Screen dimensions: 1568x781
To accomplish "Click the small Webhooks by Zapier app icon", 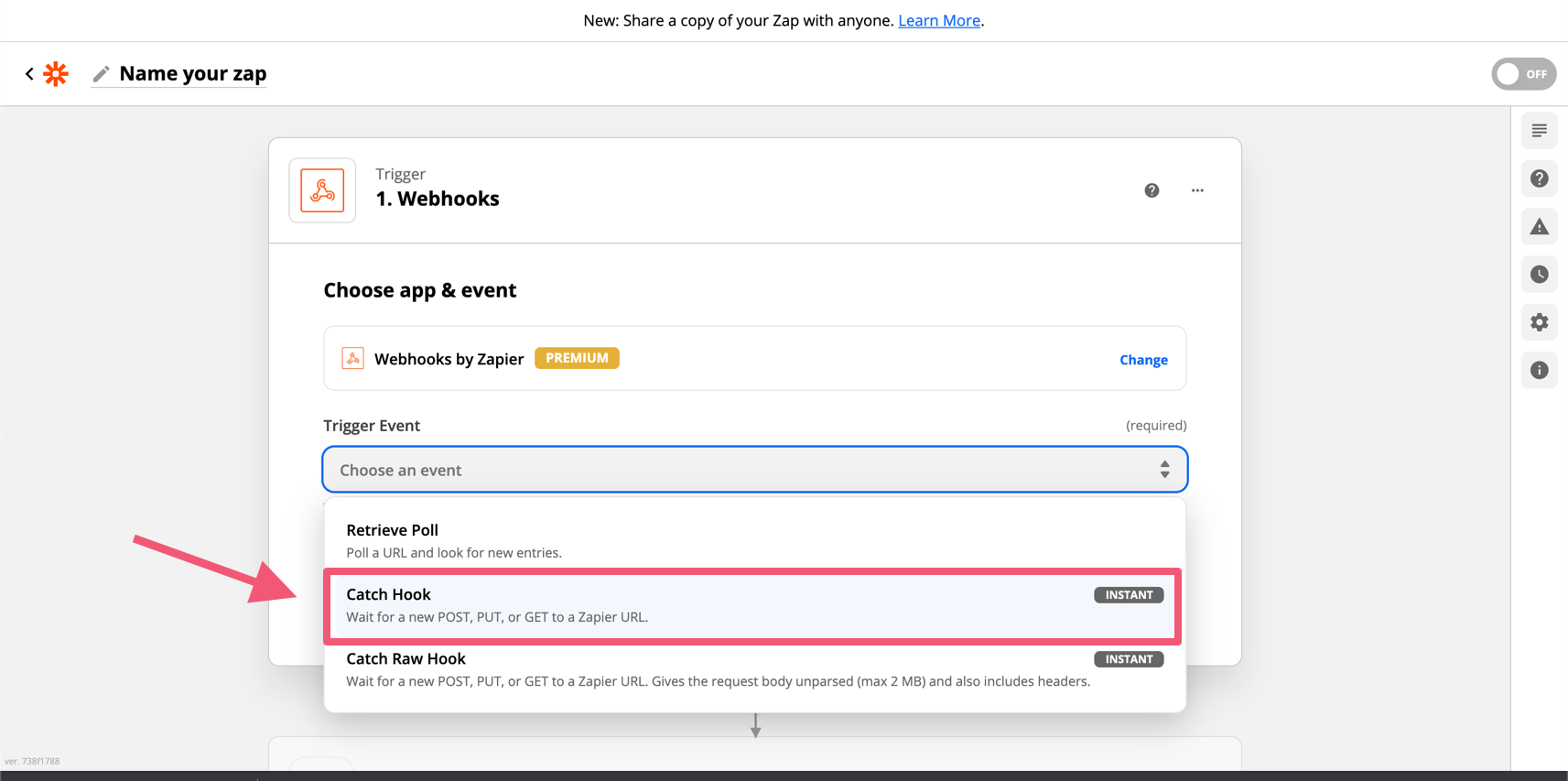I will tap(352, 358).
